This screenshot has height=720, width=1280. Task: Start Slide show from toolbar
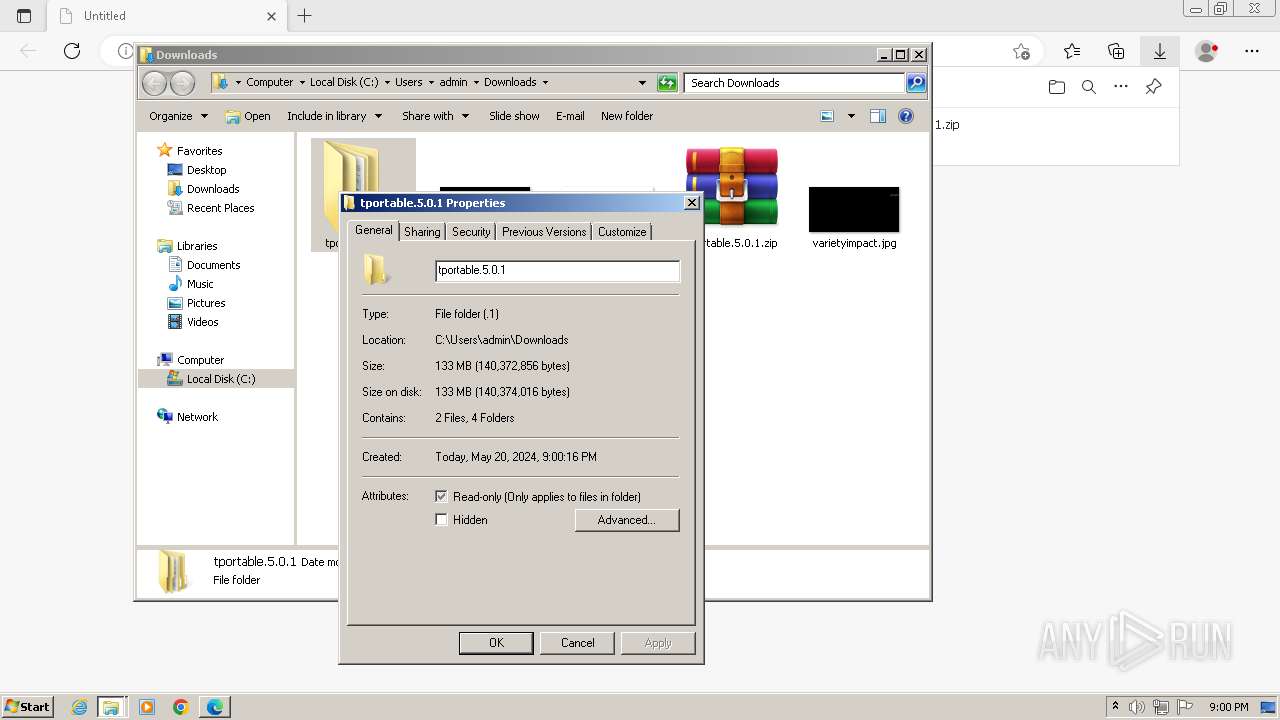[x=514, y=116]
